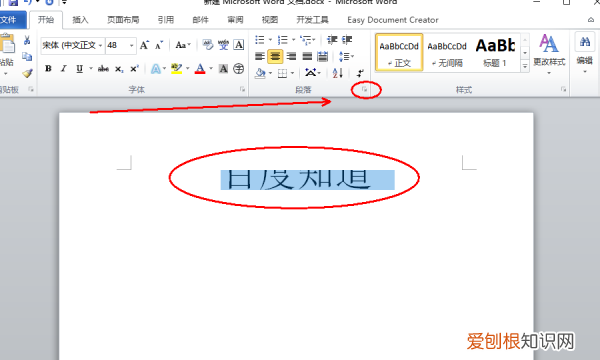Apply Character Shading to text
Screen dimensions: 600x360
pos(223,69)
